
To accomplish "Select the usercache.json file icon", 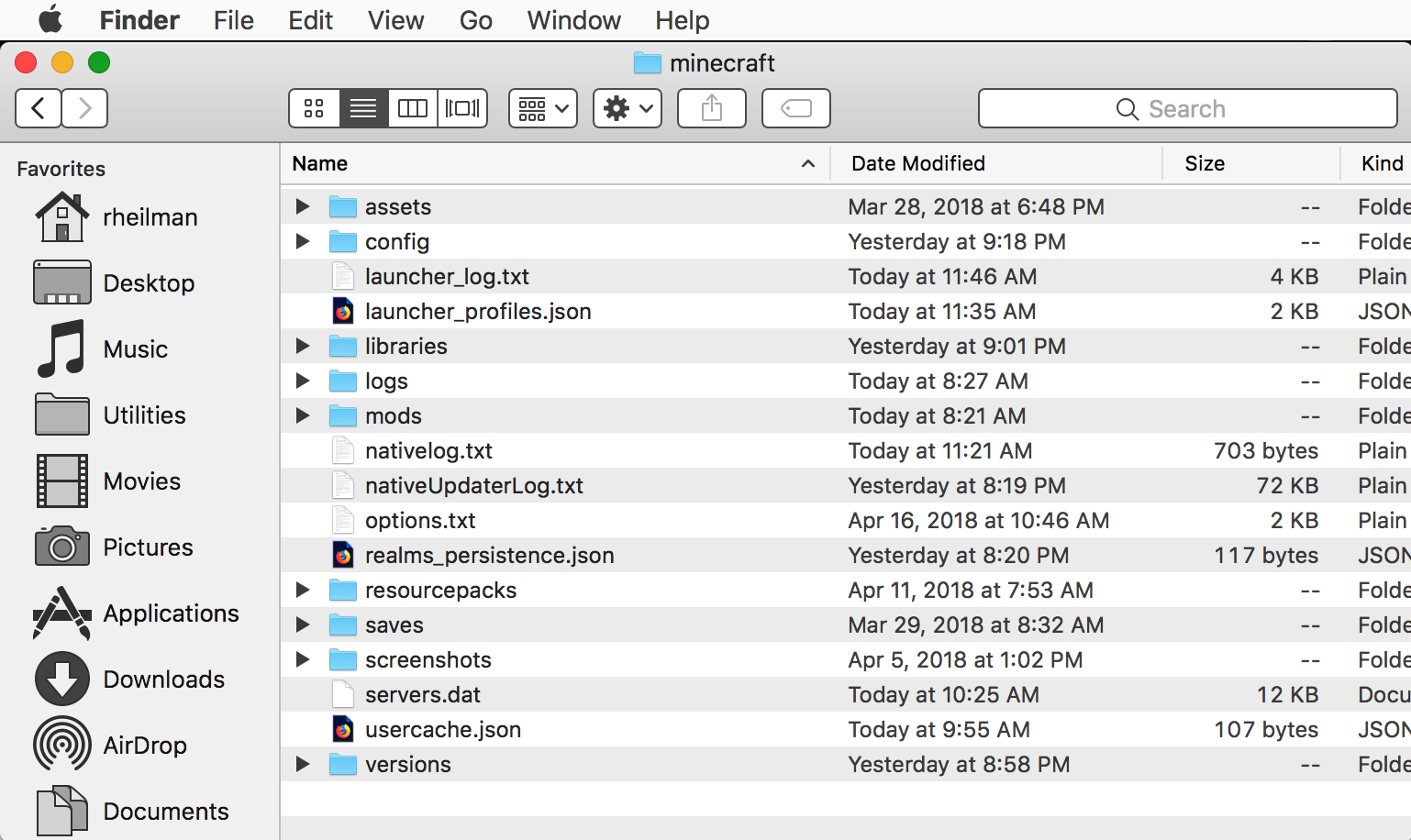I will 343,729.
